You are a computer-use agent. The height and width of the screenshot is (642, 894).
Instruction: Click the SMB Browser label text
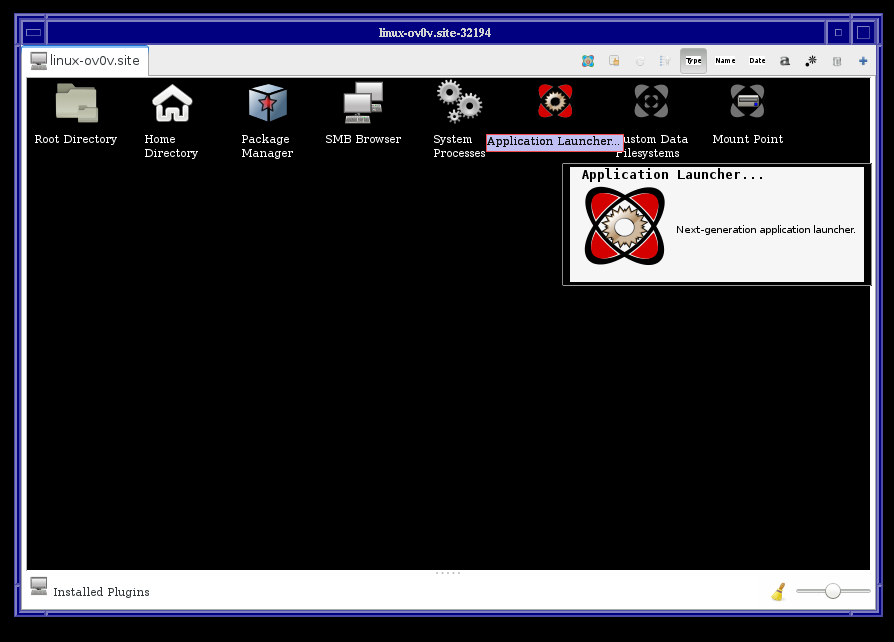click(363, 139)
